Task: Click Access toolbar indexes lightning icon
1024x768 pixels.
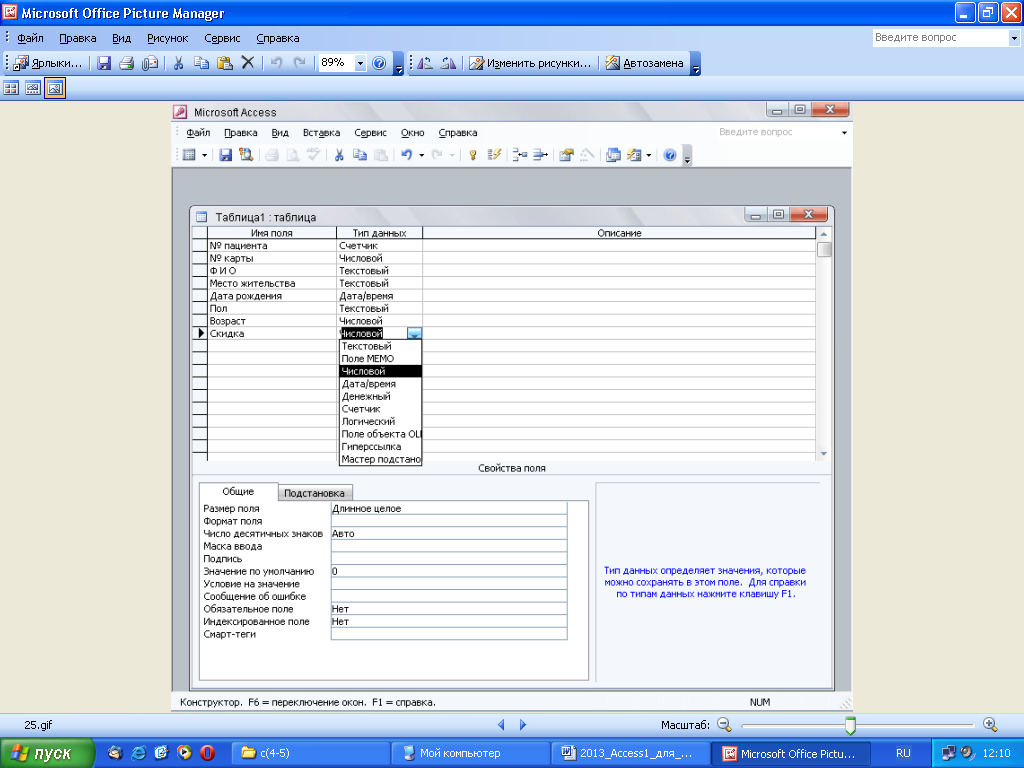Action: 494,155
